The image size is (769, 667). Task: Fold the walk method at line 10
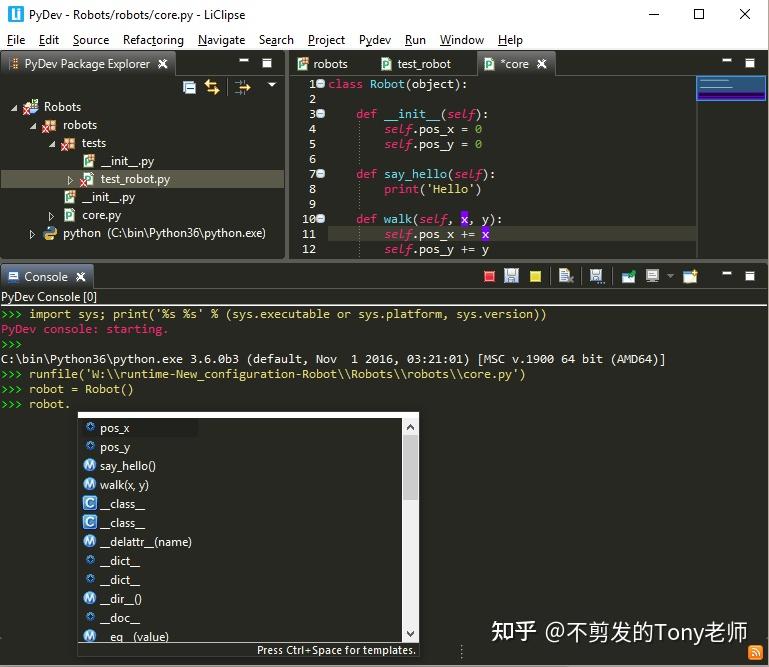click(321, 219)
